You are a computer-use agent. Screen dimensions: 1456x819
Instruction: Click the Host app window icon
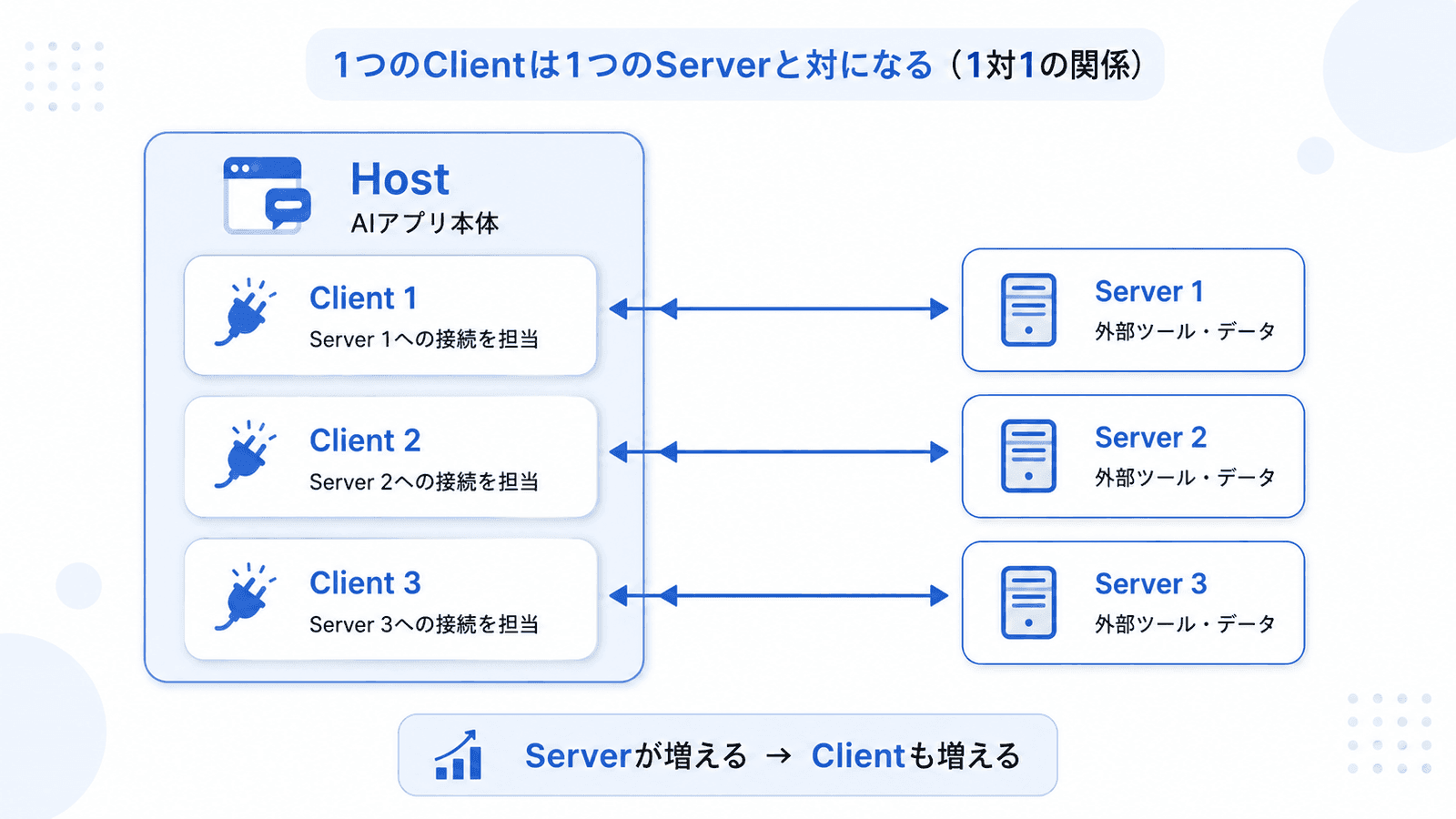268,195
